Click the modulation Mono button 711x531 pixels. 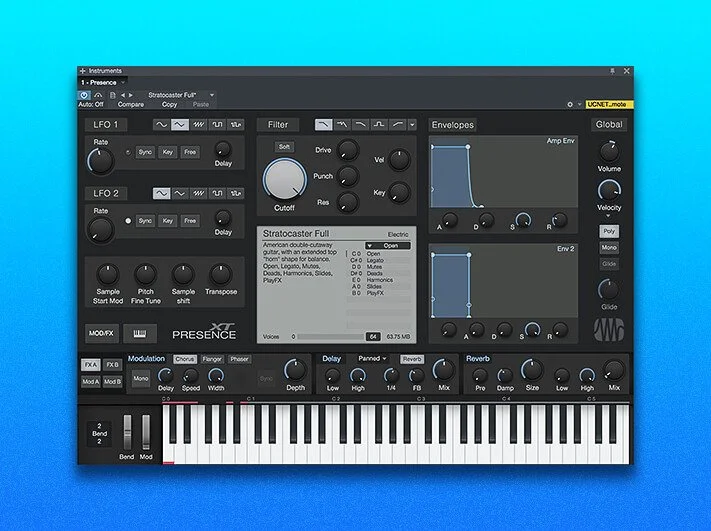tap(141, 378)
